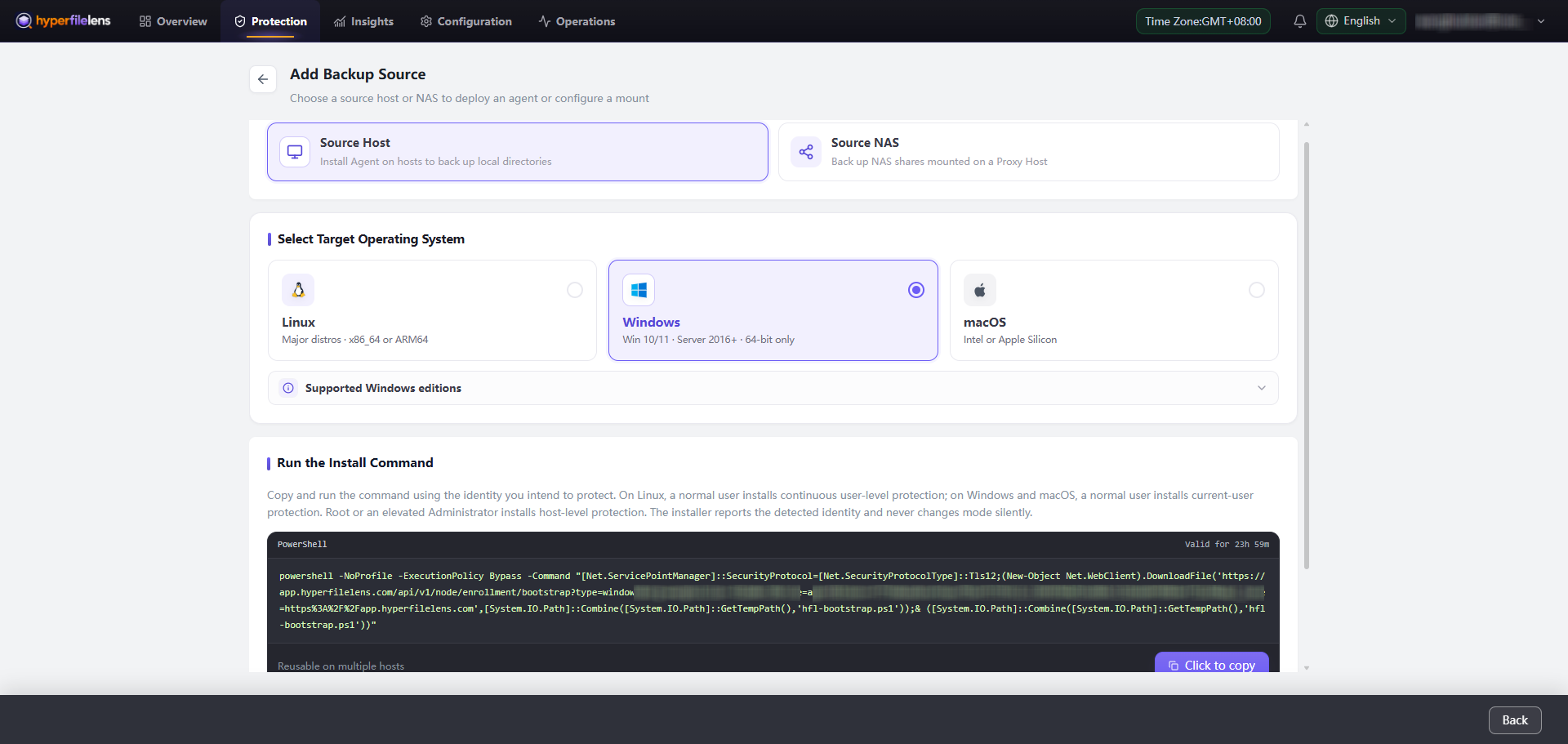Click the hyperfilelens logo
Image resolution: width=1568 pixels, height=744 pixels.
64,20
